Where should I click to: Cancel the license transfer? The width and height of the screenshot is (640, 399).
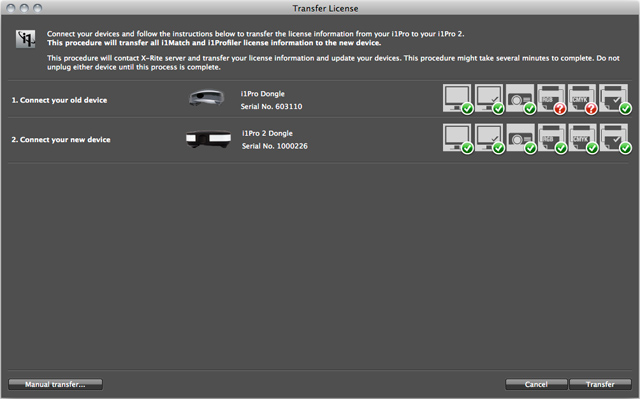[536, 384]
